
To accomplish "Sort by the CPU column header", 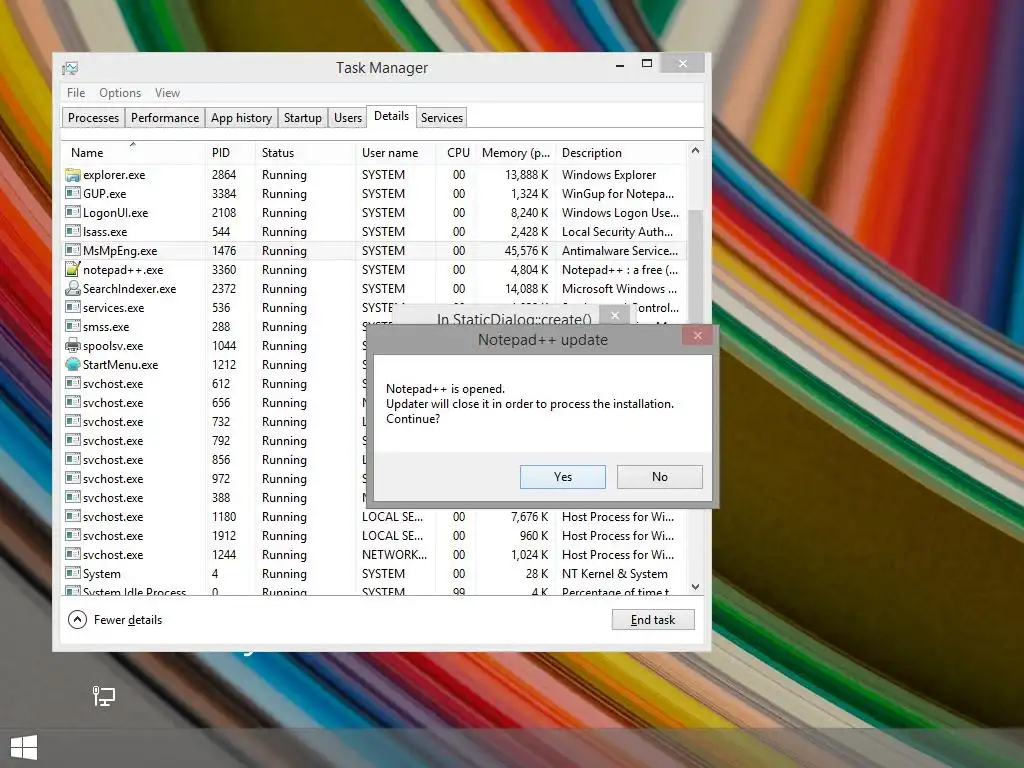I will [x=456, y=153].
